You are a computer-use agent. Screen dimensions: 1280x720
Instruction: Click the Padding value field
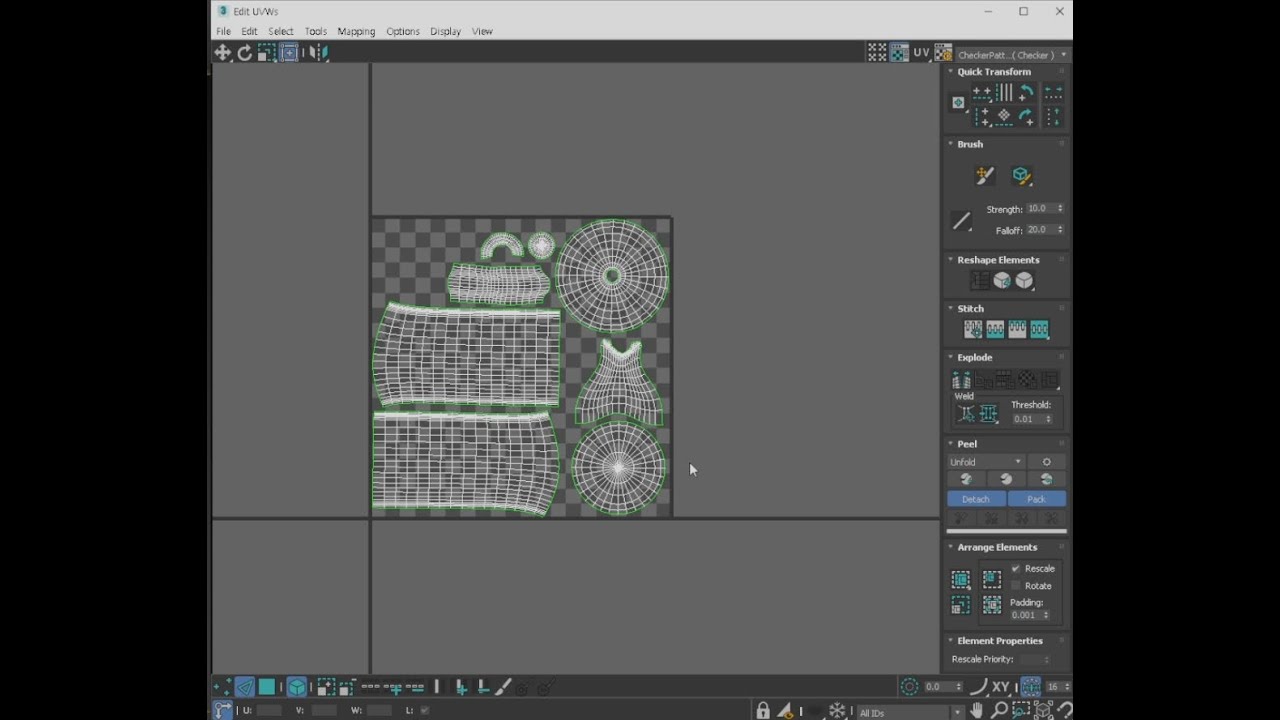(1027, 615)
